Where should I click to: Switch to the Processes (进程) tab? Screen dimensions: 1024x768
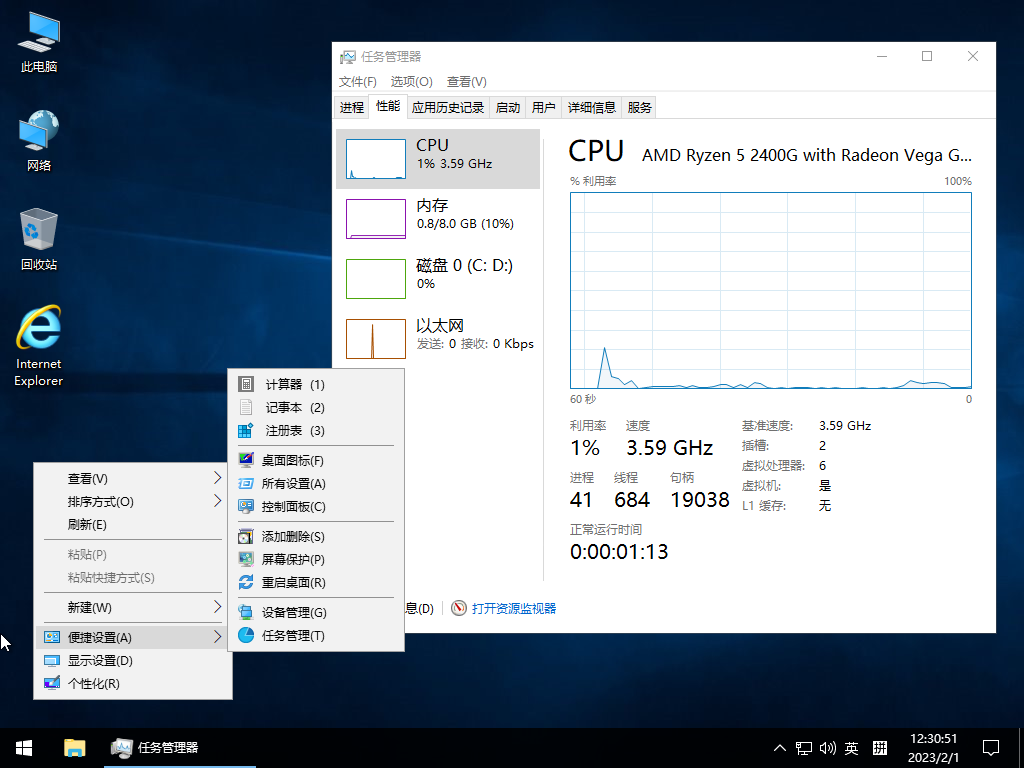(352, 108)
